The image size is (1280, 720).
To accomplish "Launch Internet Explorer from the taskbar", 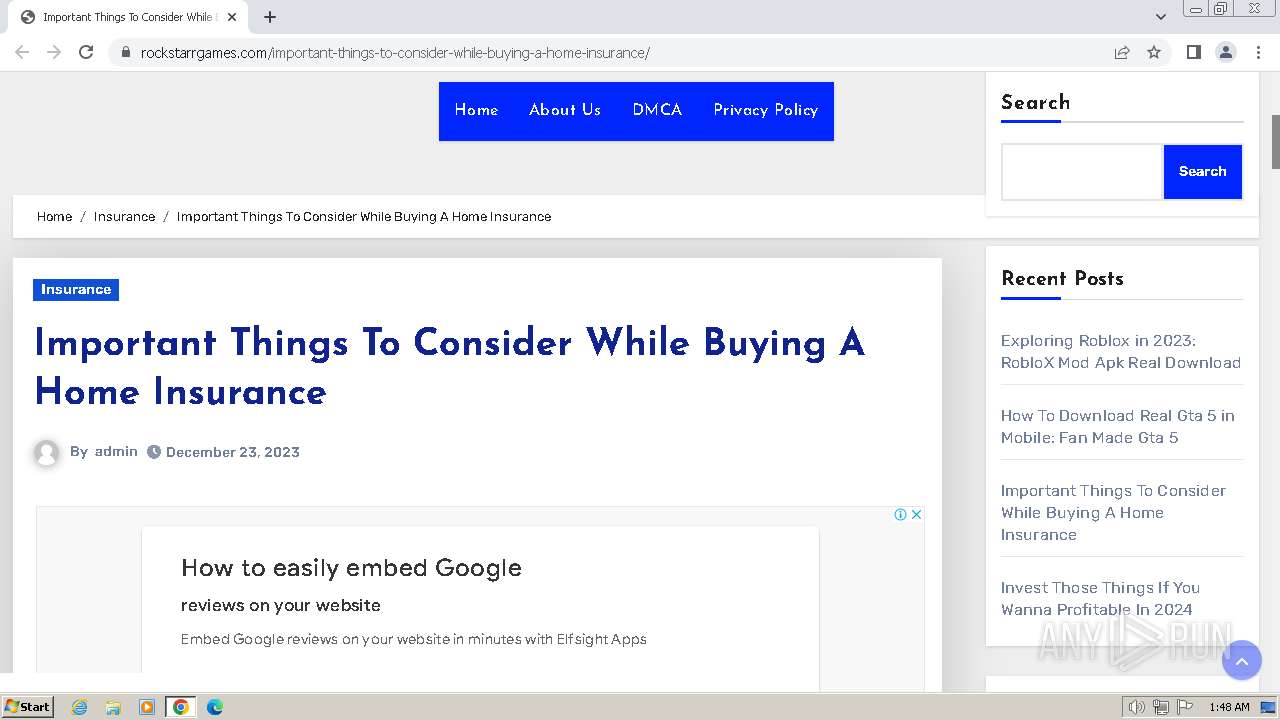I will tap(80, 707).
